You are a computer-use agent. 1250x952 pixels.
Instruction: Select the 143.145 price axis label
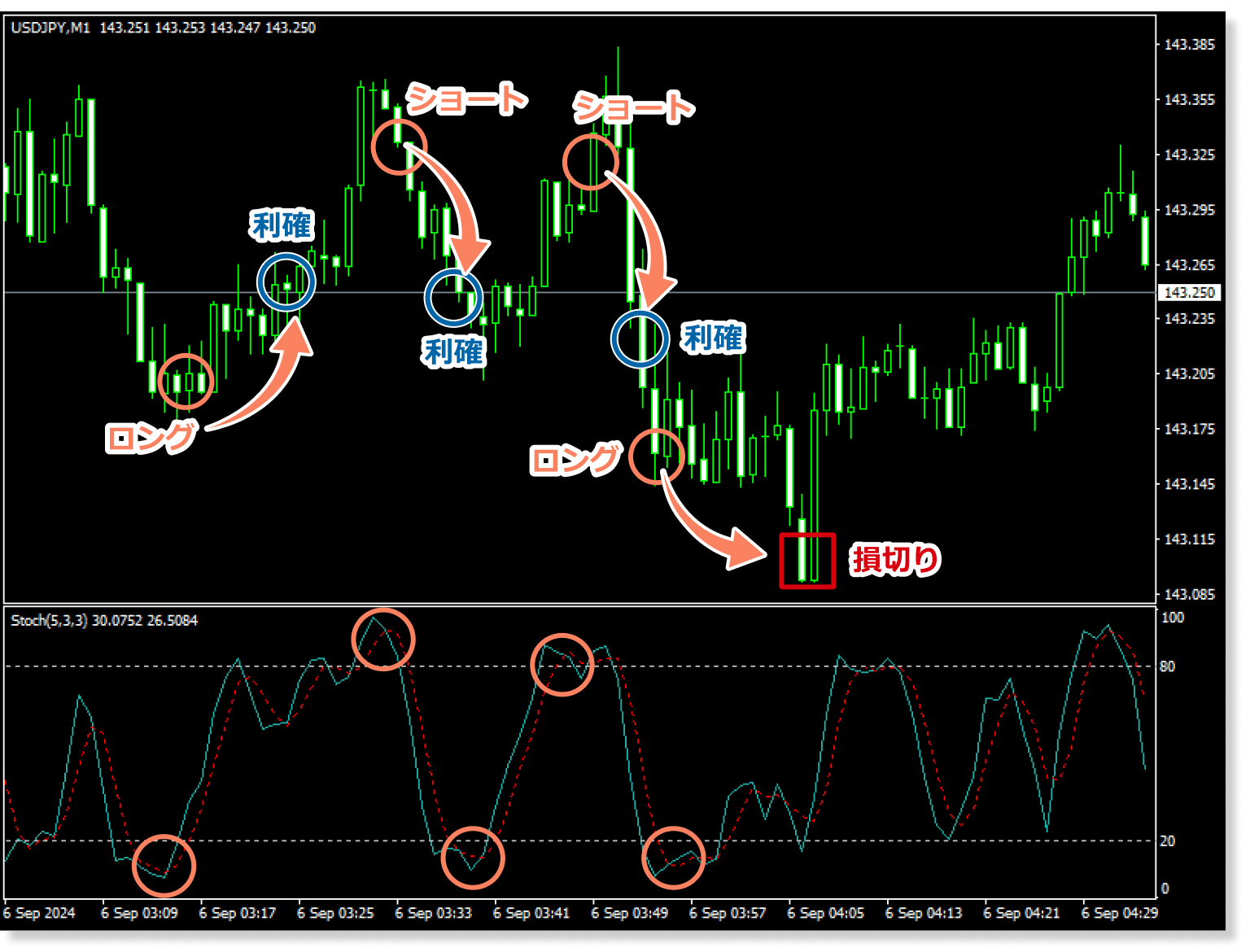pos(1189,484)
